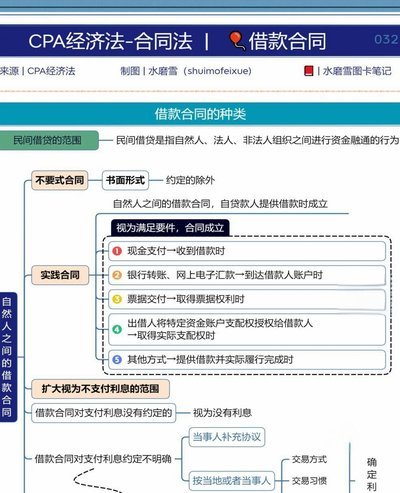Click the 制图 | 水磨雪 (shuimofeixue) text

pyautogui.click(x=186, y=71)
